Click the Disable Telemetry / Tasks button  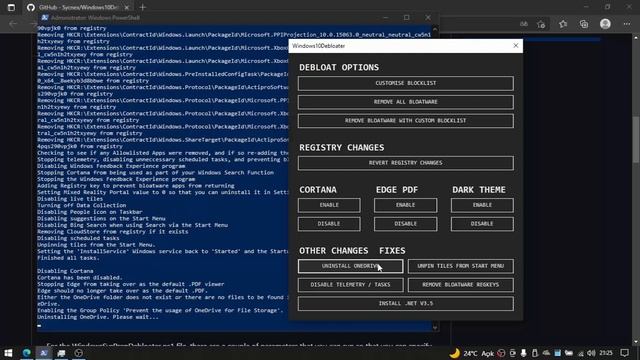pyautogui.click(x=350, y=285)
